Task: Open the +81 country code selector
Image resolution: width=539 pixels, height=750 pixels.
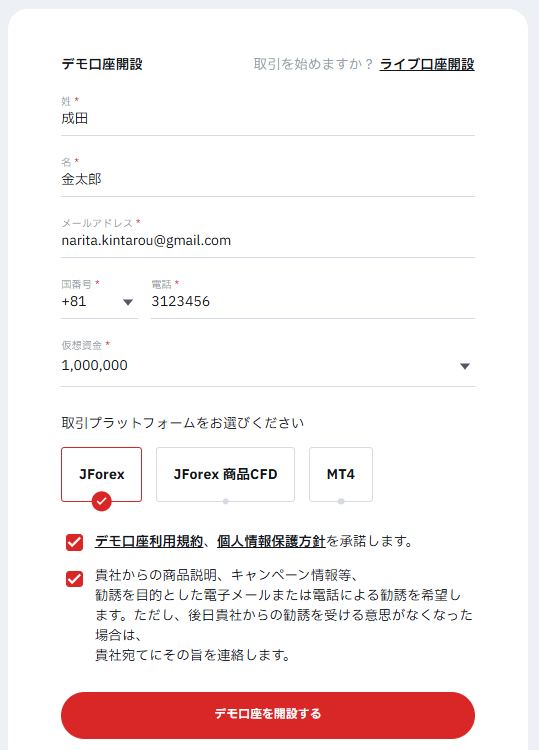Action: [x=99, y=301]
